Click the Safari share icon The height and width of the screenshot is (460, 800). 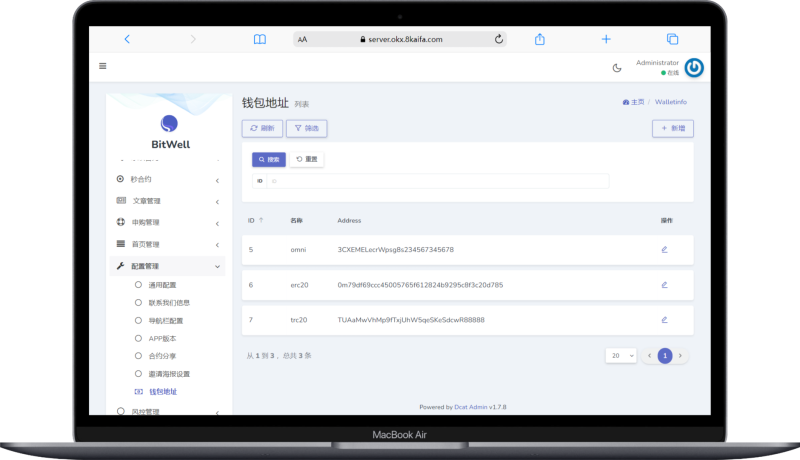pyautogui.click(x=540, y=39)
